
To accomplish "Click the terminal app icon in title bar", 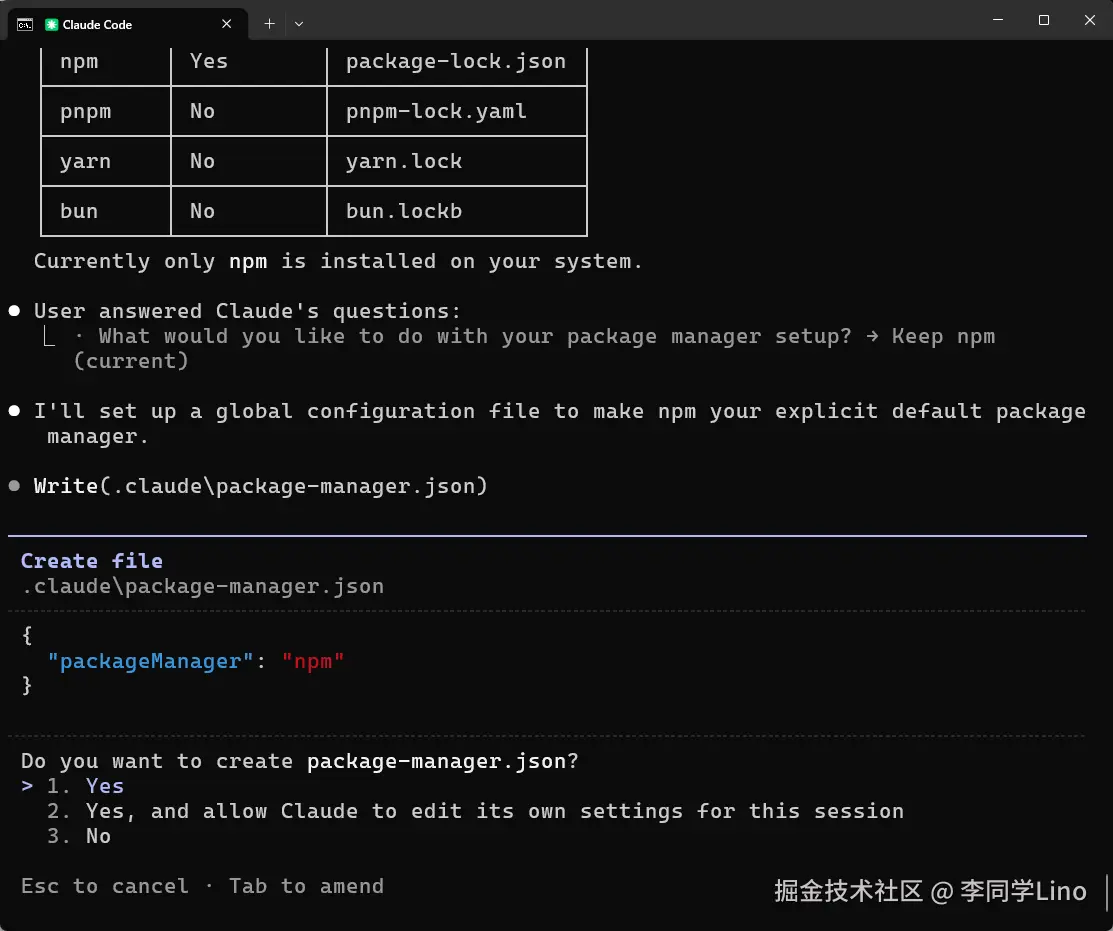I will 25,24.
